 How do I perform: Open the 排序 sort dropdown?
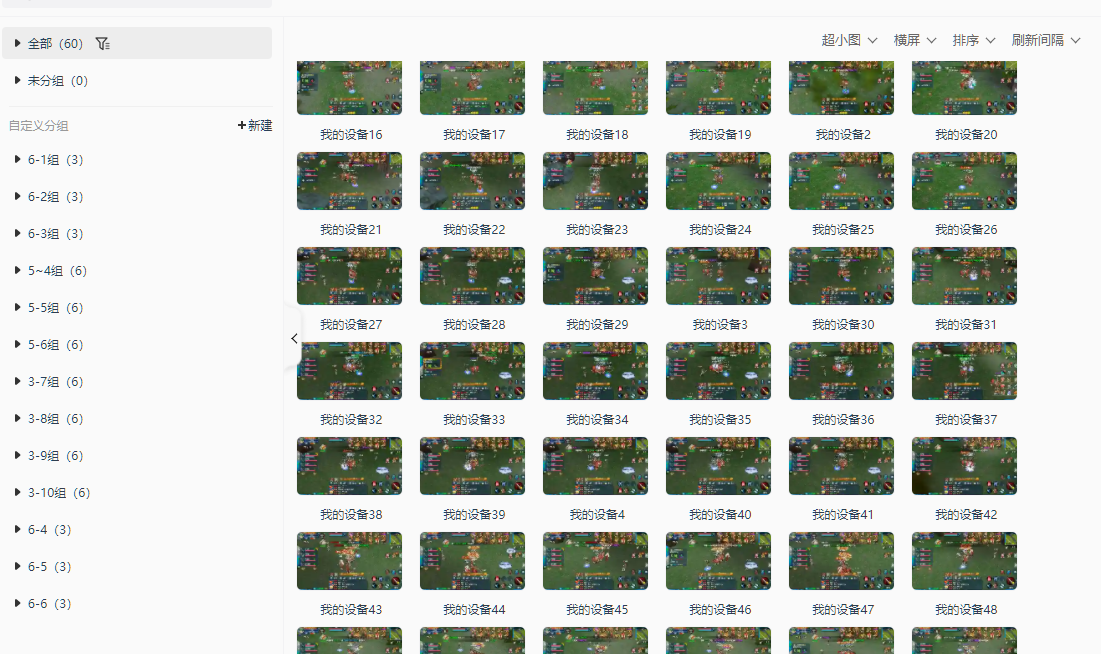[x=974, y=40]
